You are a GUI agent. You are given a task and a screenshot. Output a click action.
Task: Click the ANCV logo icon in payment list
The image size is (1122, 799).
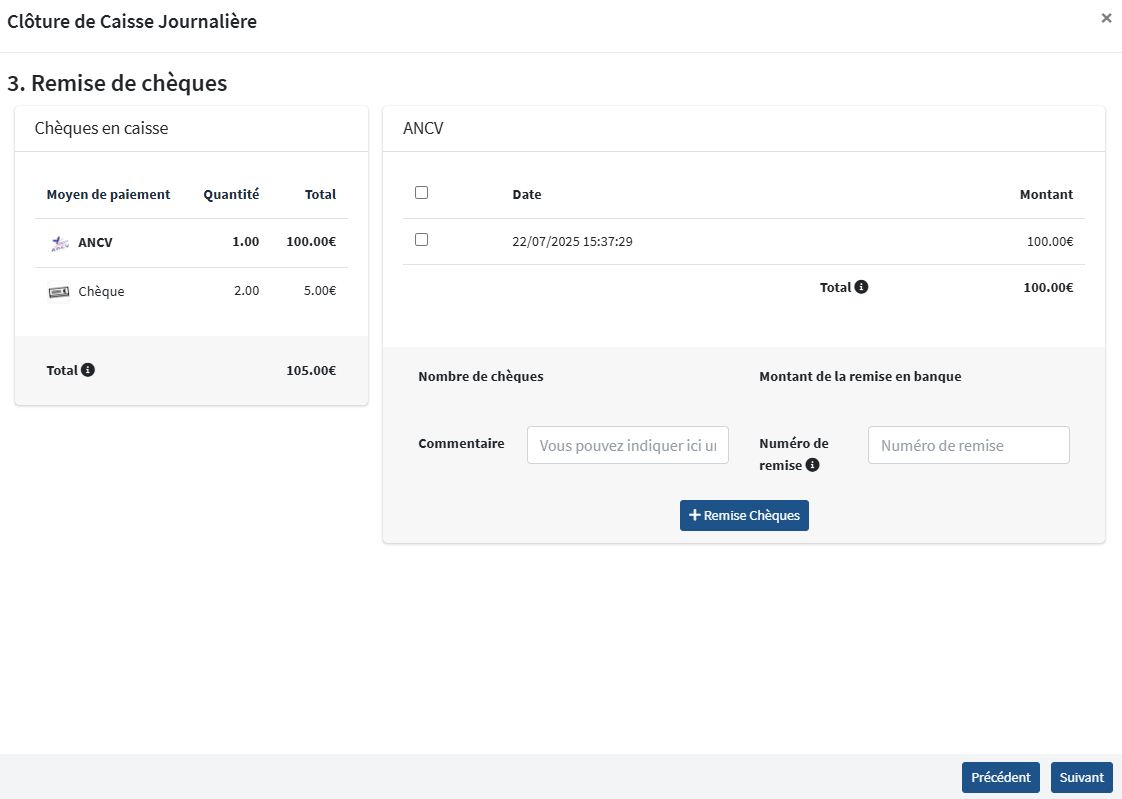59,243
